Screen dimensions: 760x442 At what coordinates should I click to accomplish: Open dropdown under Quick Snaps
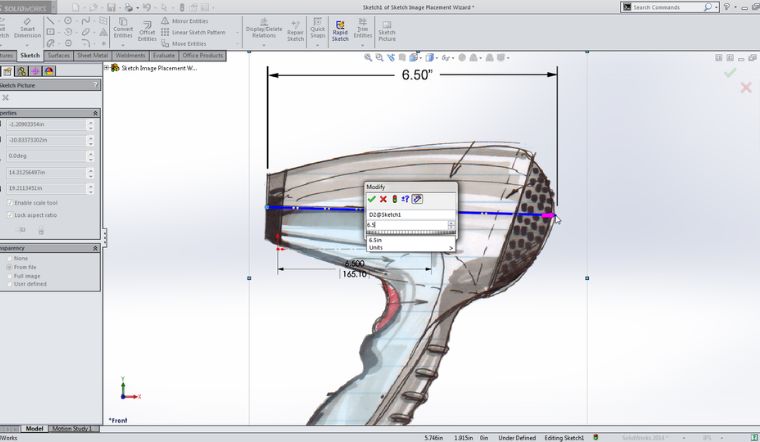coord(317,45)
